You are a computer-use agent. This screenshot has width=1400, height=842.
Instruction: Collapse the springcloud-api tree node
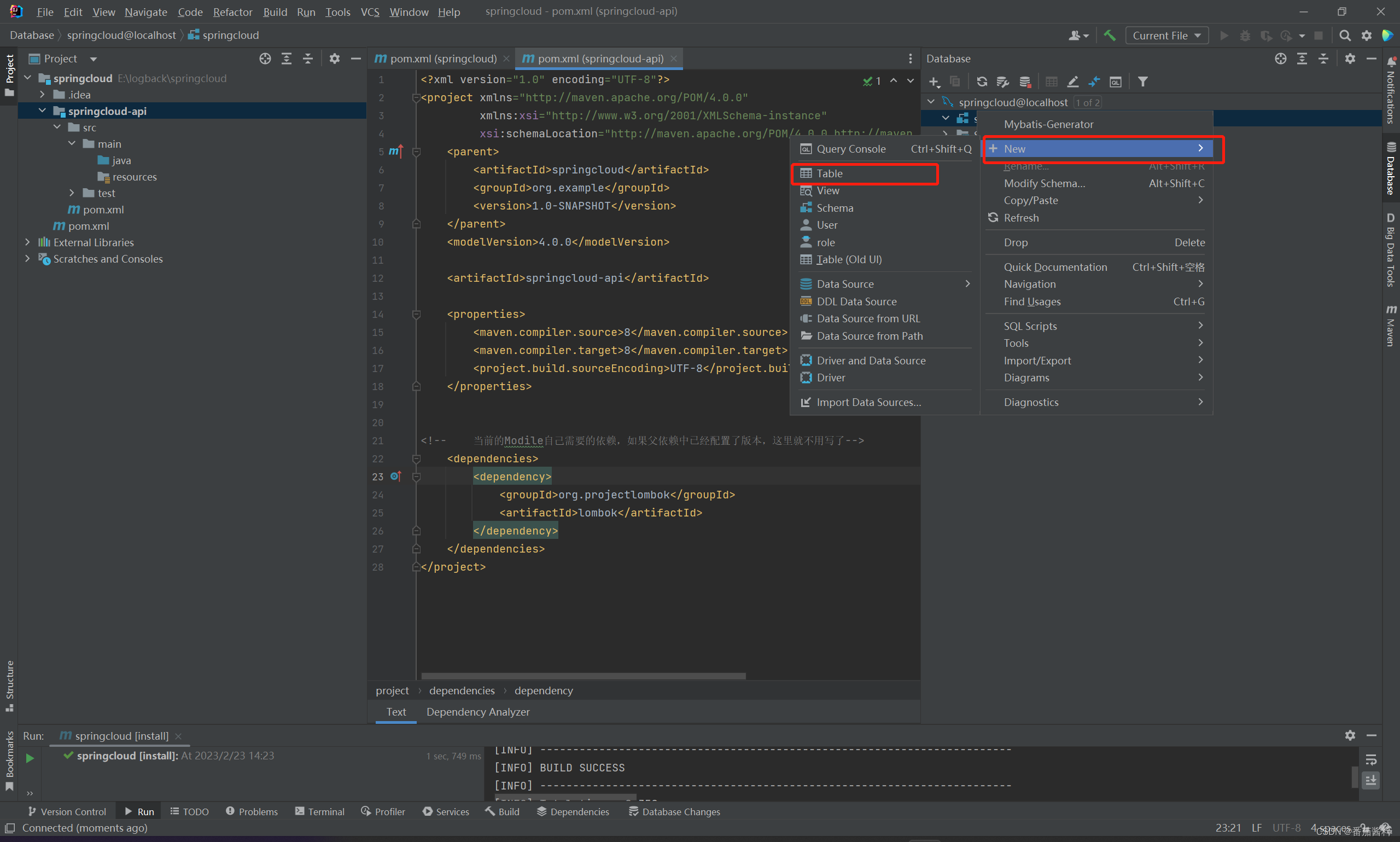[43, 111]
